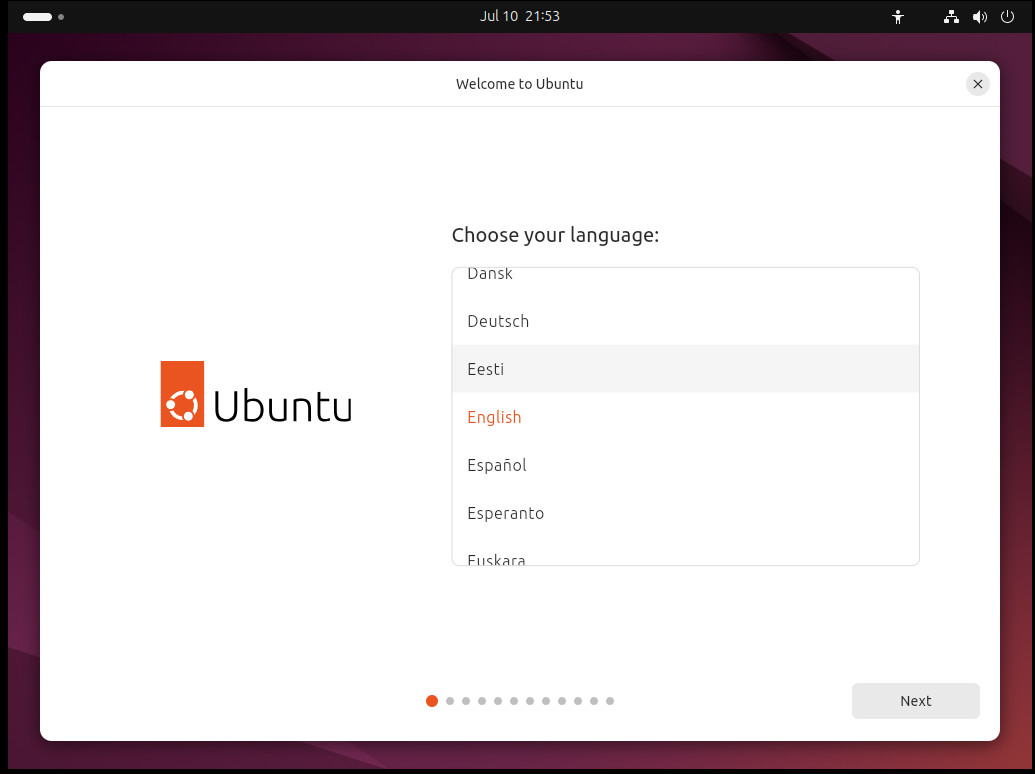Viewport: 1035px width, 774px height.
Task: Click the Ubuntu logo image
Action: click(256, 394)
